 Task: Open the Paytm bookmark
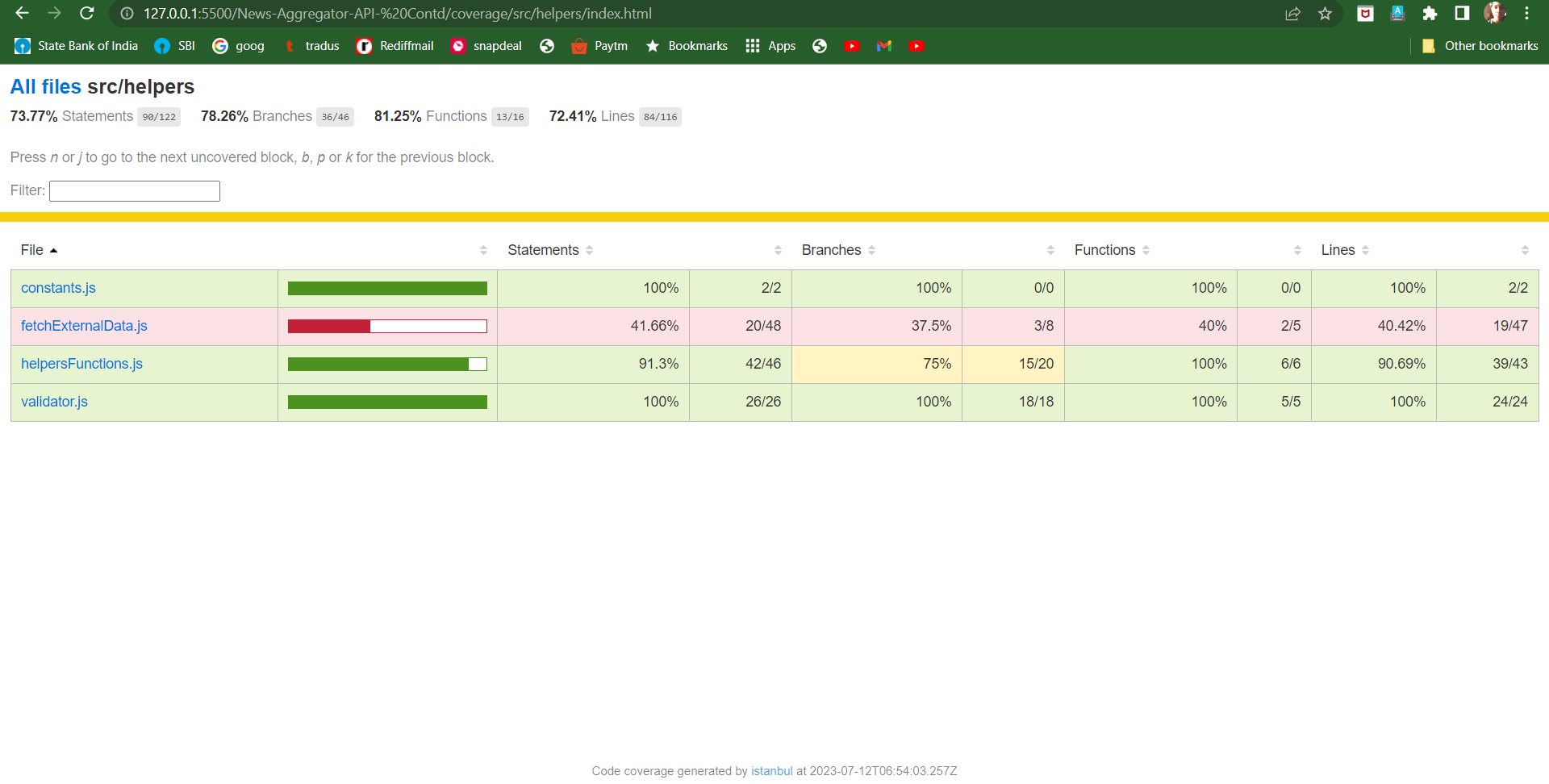pos(599,46)
